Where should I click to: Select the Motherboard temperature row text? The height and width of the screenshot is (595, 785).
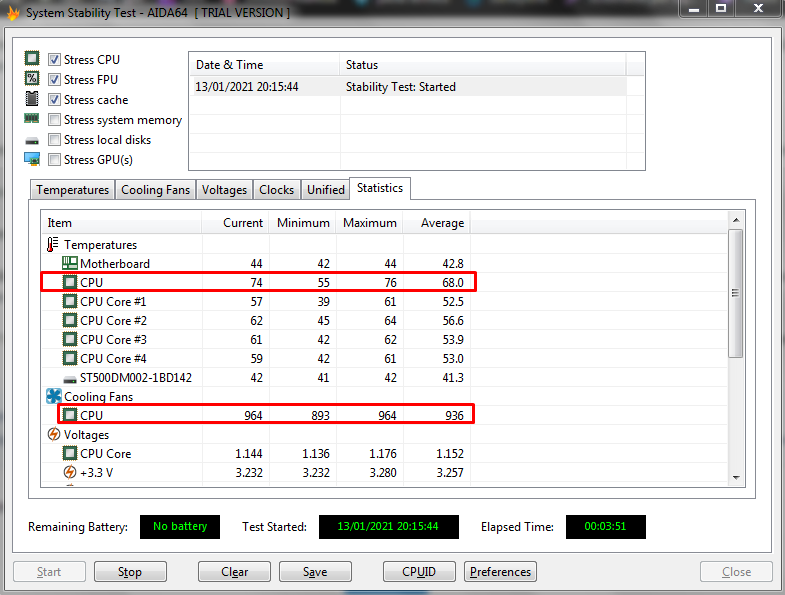pos(115,263)
